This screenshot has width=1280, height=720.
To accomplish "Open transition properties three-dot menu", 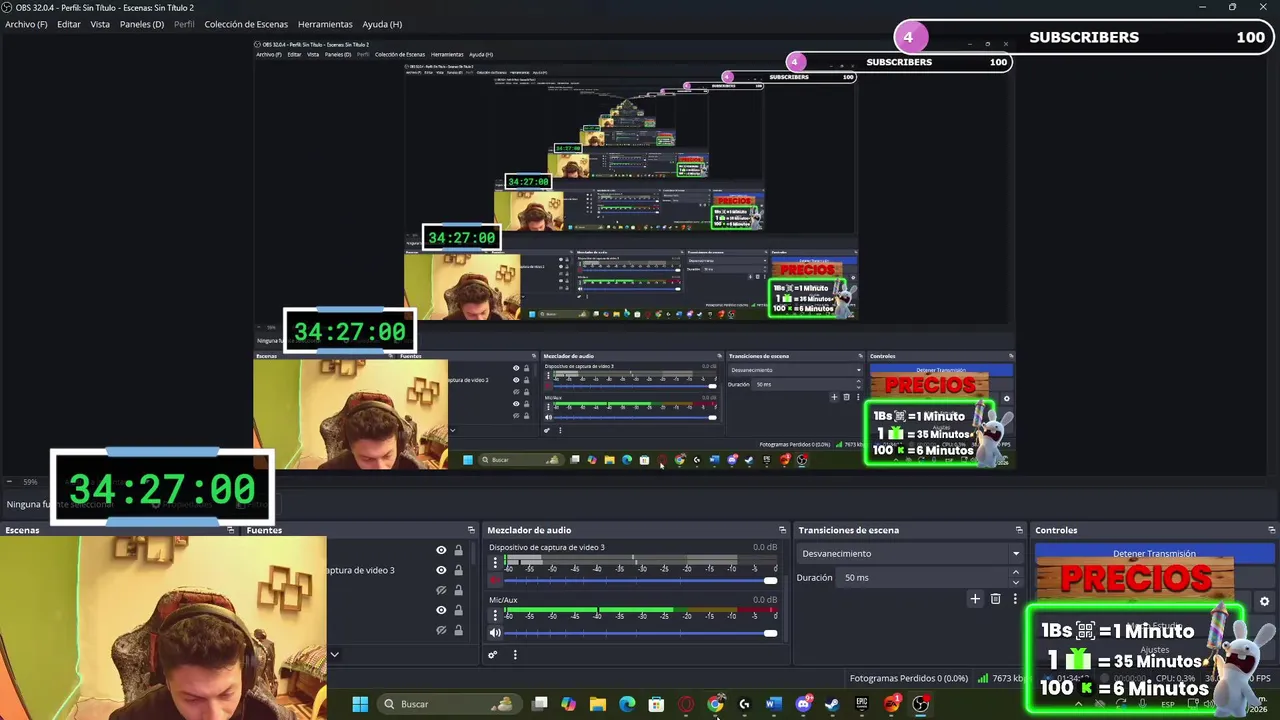I will coord(1015,599).
